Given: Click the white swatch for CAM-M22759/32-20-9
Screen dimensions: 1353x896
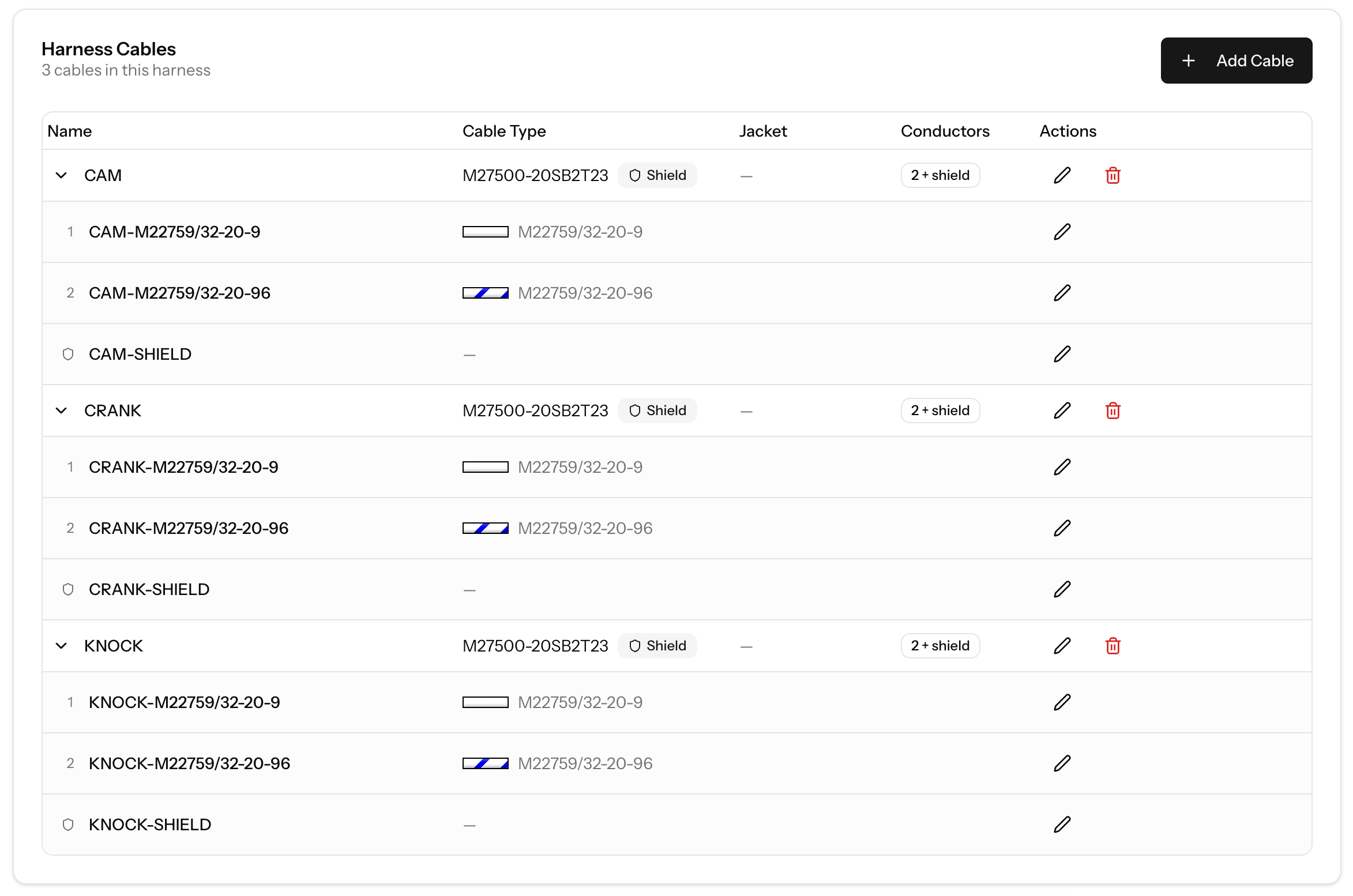Looking at the screenshot, I should coord(486,232).
